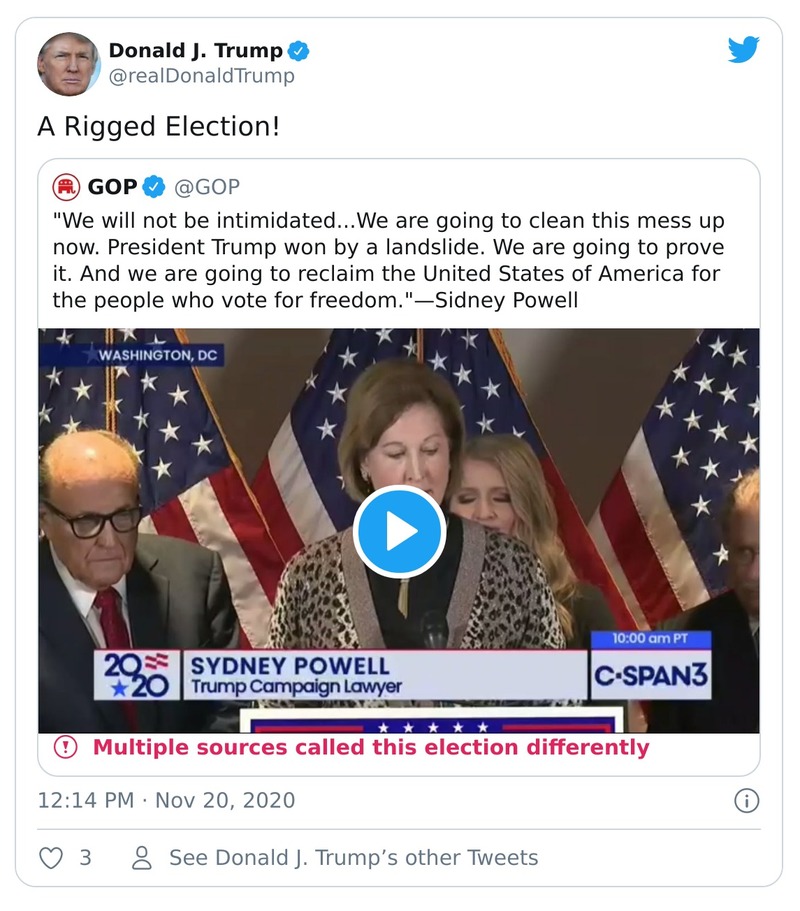Click the 12:14 PM · Nov 20, 2020 timestamp
800x911 pixels.
[x=166, y=800]
